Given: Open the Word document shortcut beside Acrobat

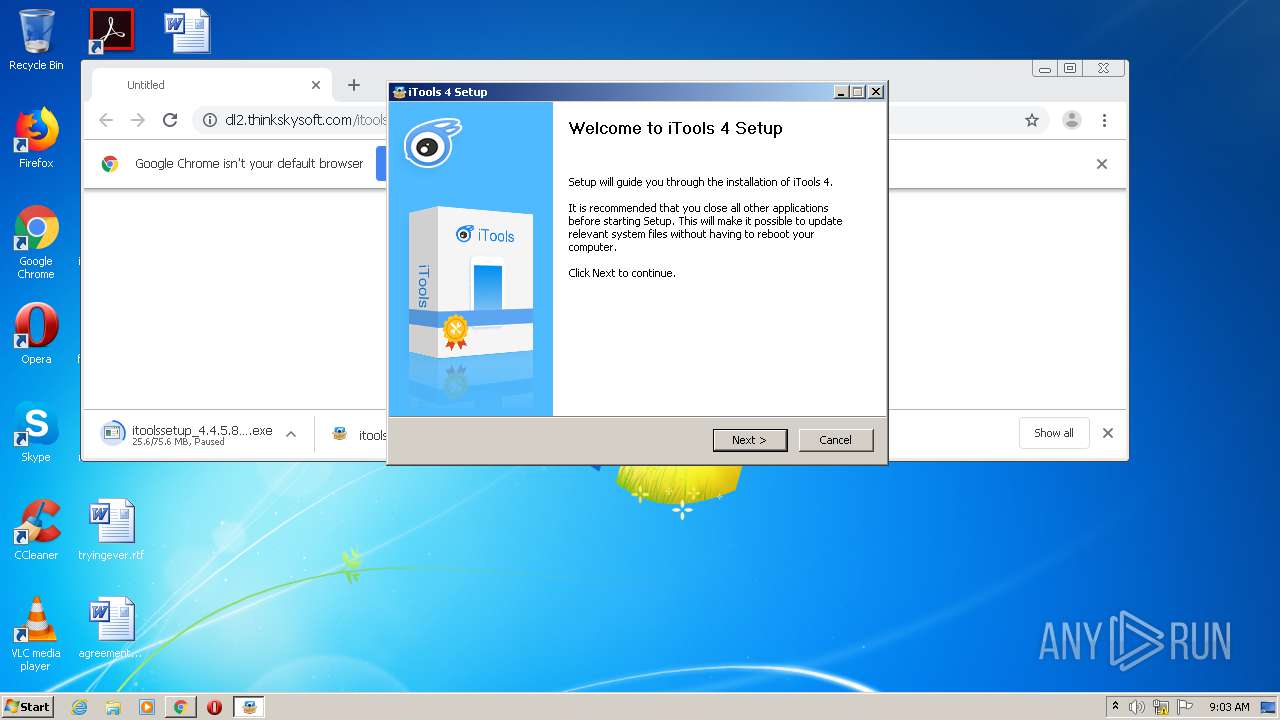Looking at the screenshot, I should click(188, 31).
